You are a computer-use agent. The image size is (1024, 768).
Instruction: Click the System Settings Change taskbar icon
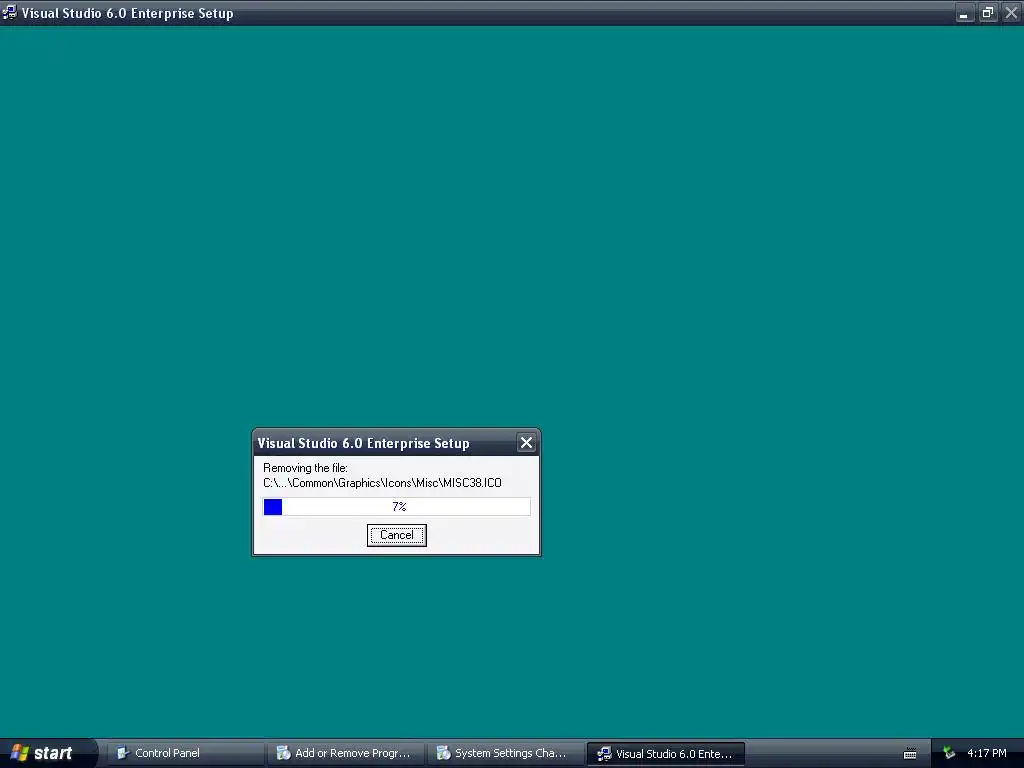click(443, 753)
